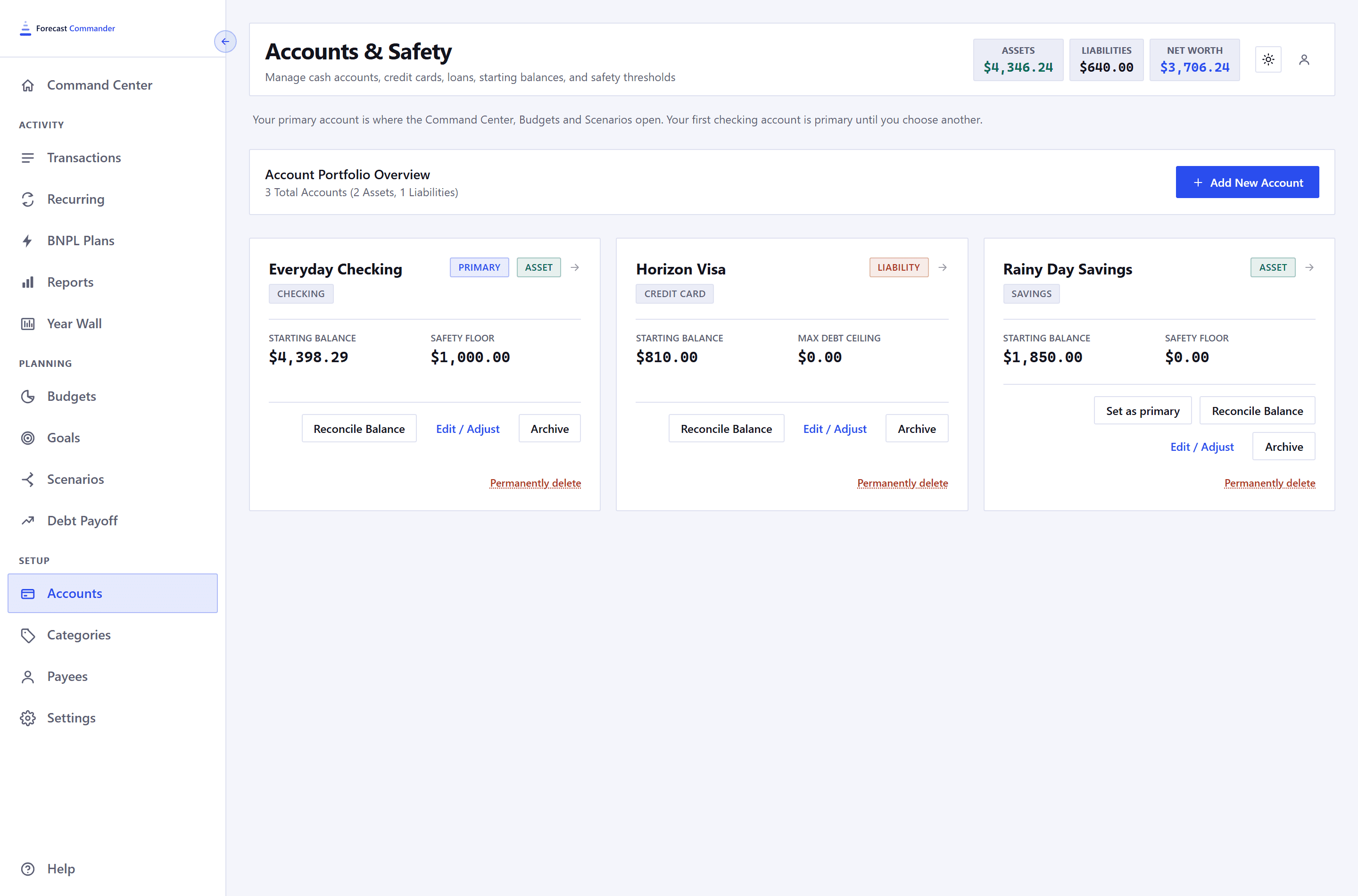This screenshot has height=896, width=1358.
Task: Open the Recurring page
Action: pyautogui.click(x=113, y=199)
